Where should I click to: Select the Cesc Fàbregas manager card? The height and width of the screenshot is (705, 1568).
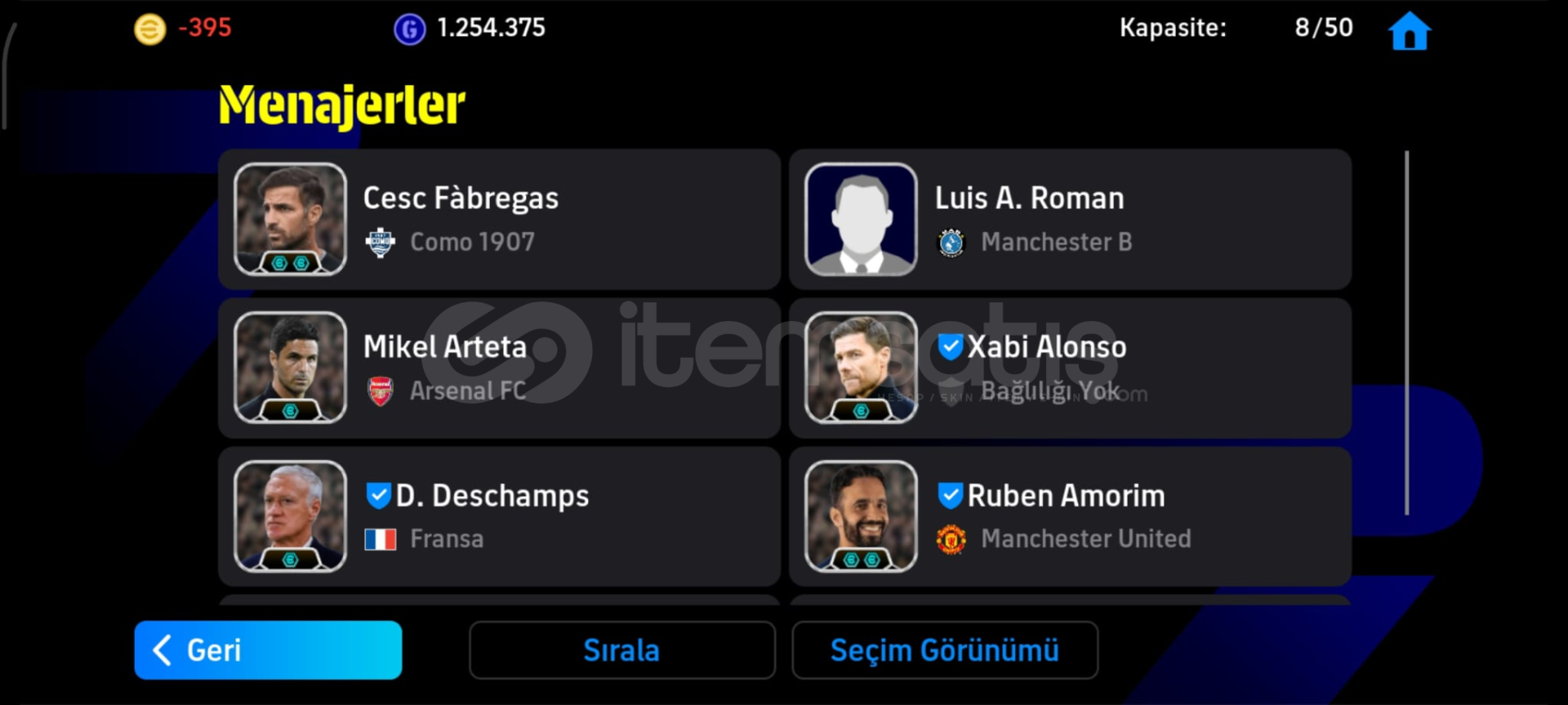pyautogui.click(x=499, y=219)
